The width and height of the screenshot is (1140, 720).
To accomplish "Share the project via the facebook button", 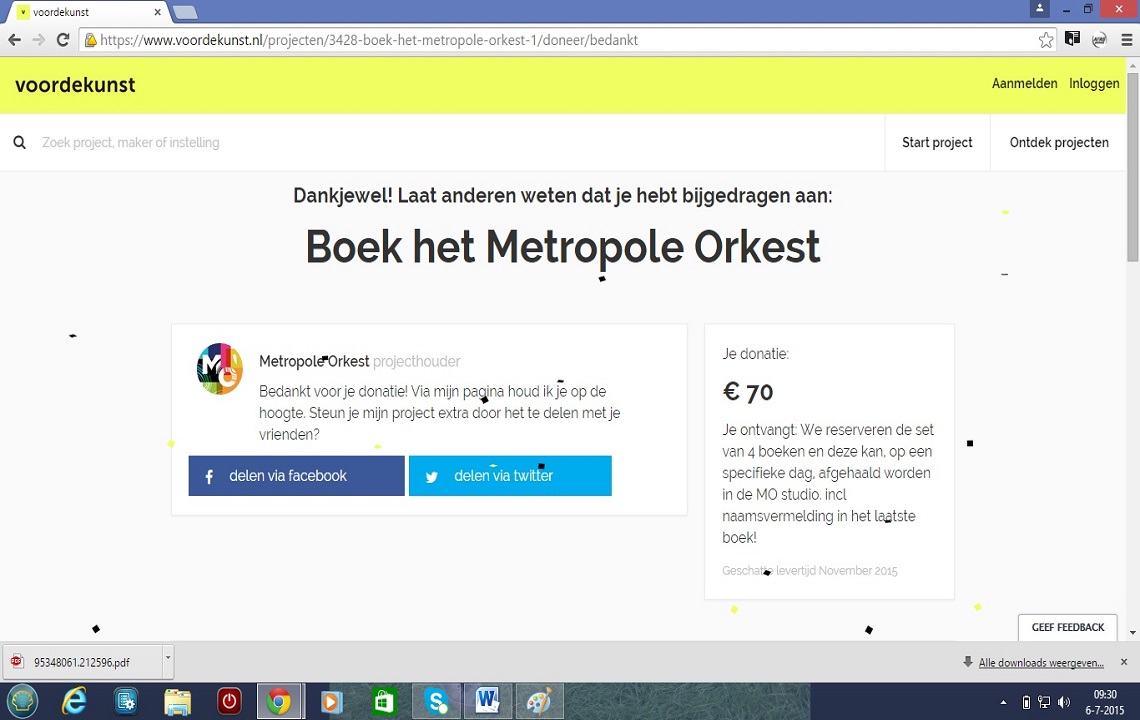I will pos(297,476).
